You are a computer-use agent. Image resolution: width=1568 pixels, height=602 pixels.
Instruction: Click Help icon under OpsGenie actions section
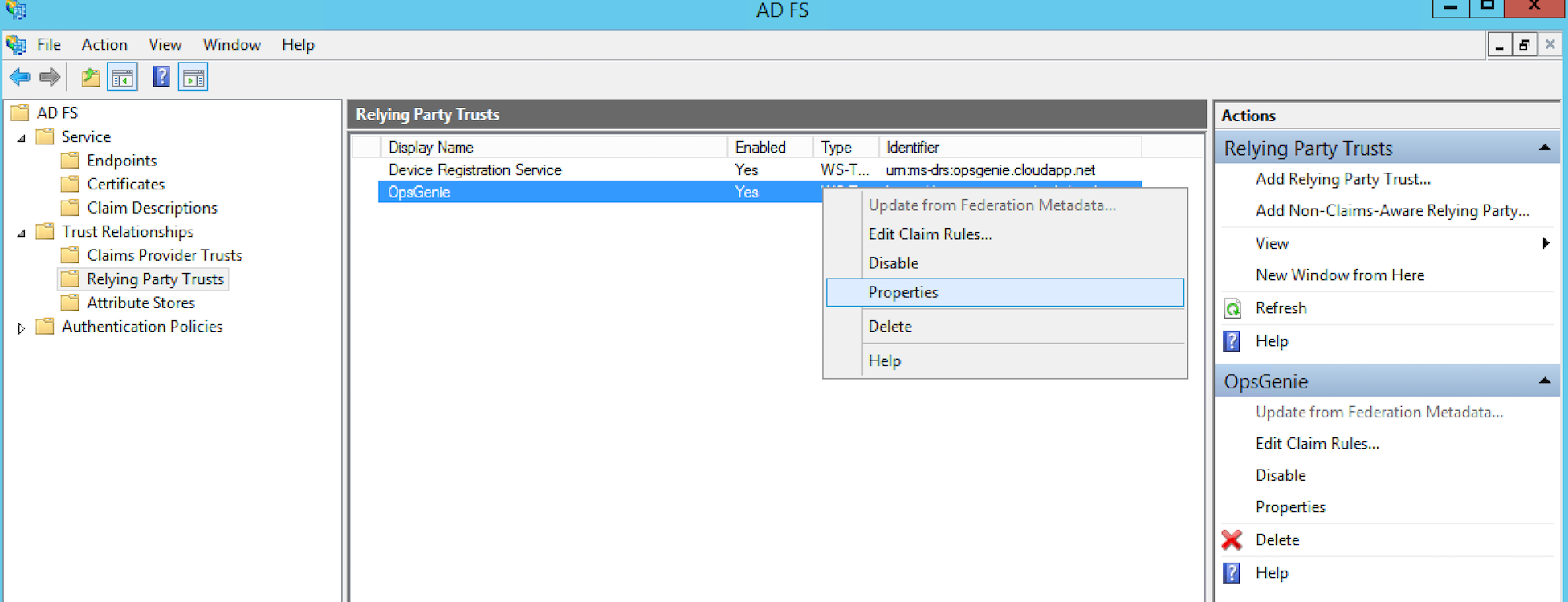[x=1232, y=573]
